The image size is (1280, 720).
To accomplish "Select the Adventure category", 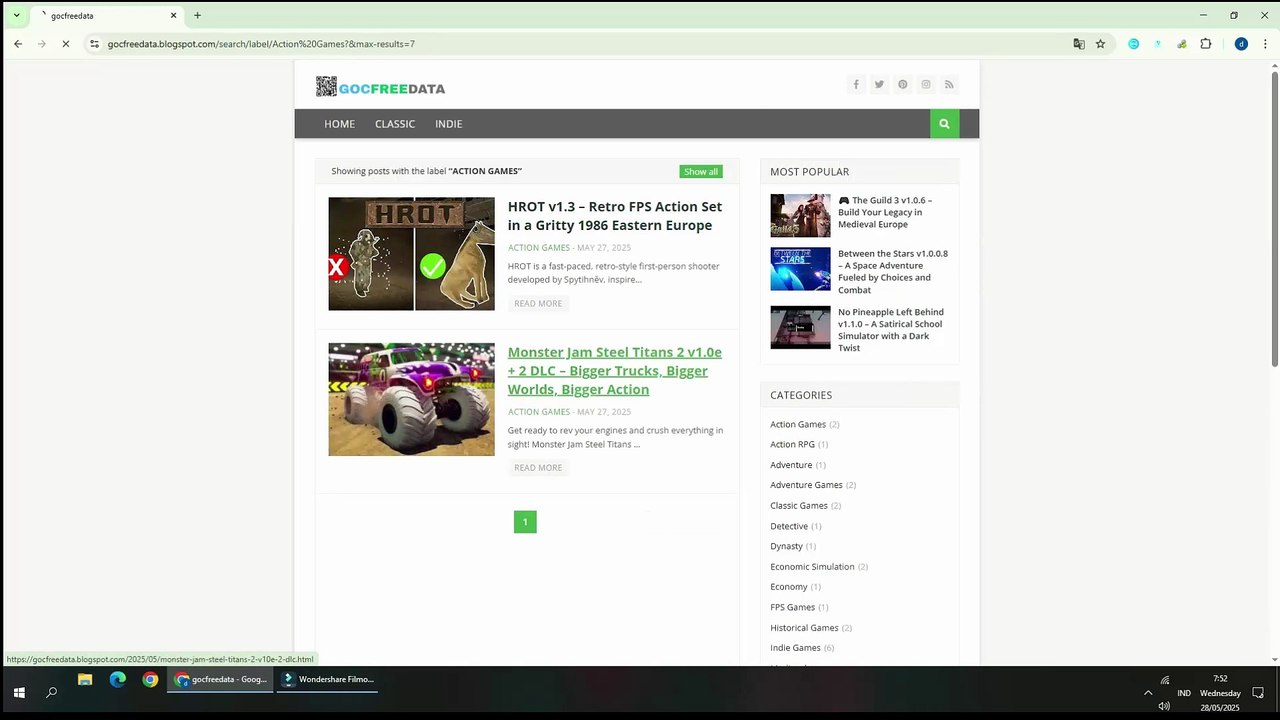I will tap(791, 465).
